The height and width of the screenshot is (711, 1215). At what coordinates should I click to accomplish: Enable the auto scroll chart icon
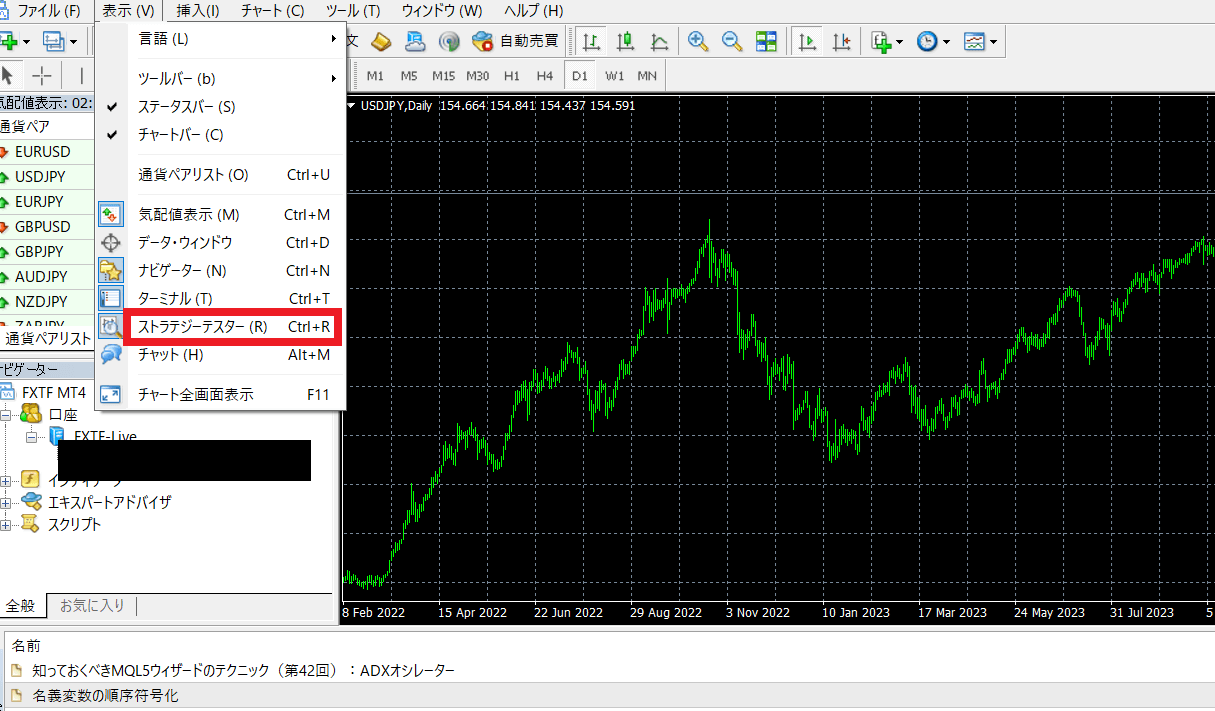coord(808,41)
